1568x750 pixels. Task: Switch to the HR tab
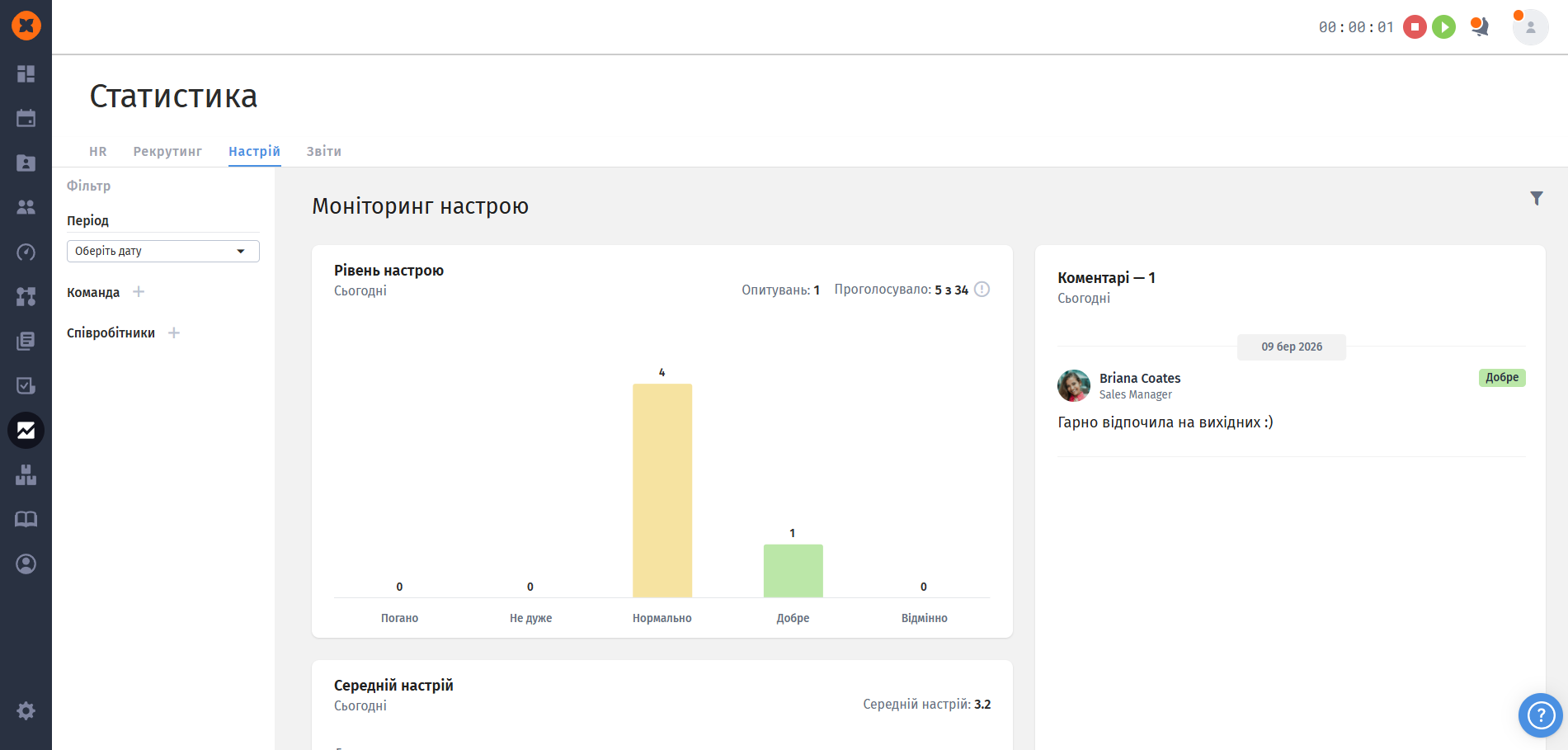point(98,152)
